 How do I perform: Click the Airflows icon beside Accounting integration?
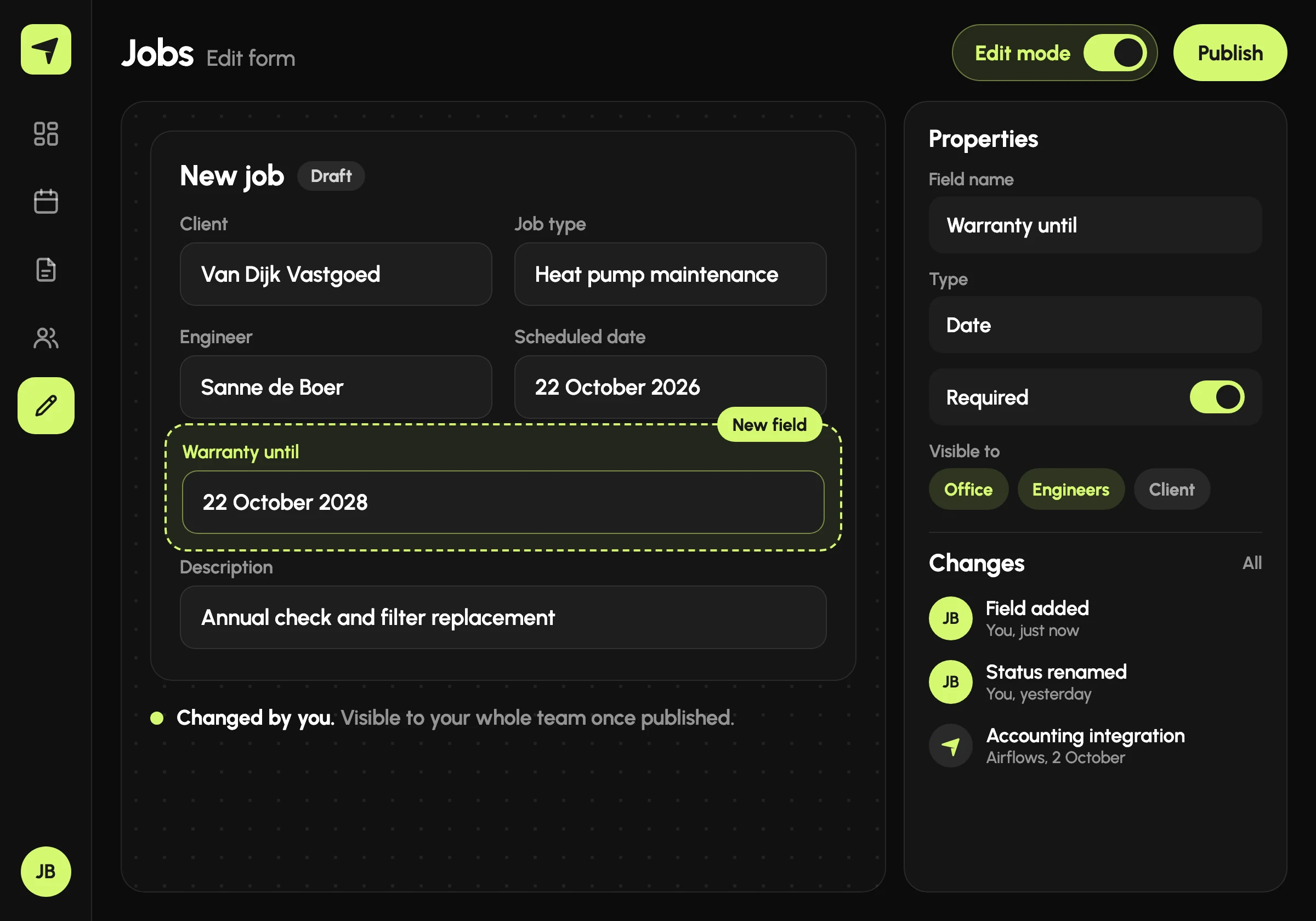pyautogui.click(x=950, y=745)
